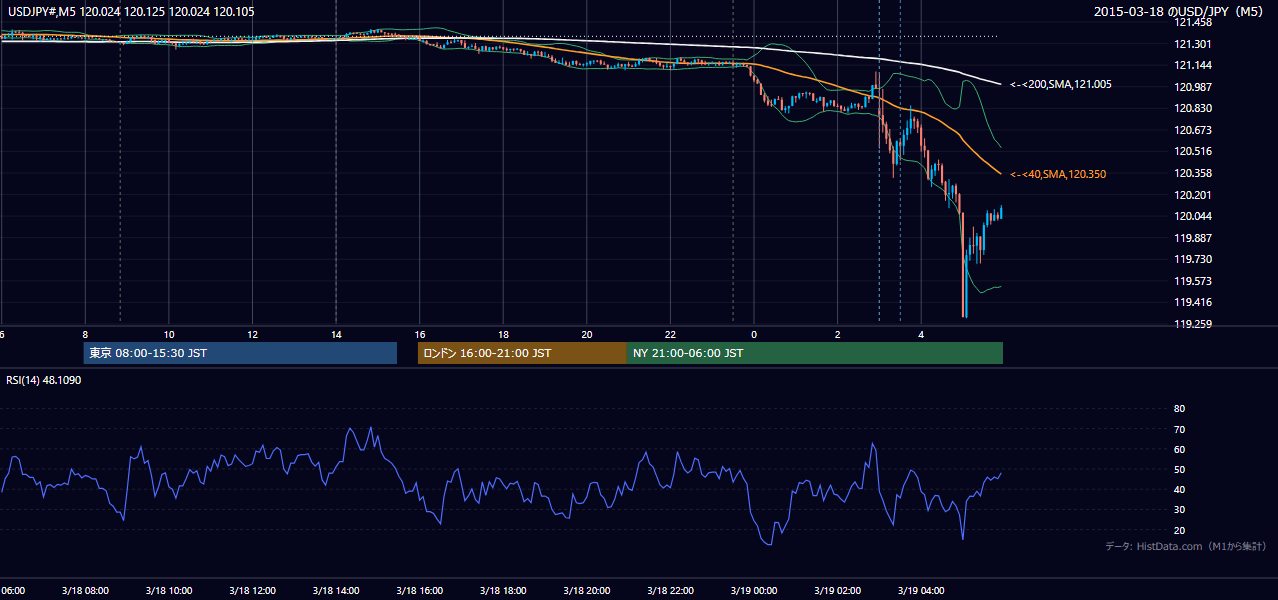The height and width of the screenshot is (600, 1278).
Task: Click price axis value 121.458
Action: point(1192,22)
